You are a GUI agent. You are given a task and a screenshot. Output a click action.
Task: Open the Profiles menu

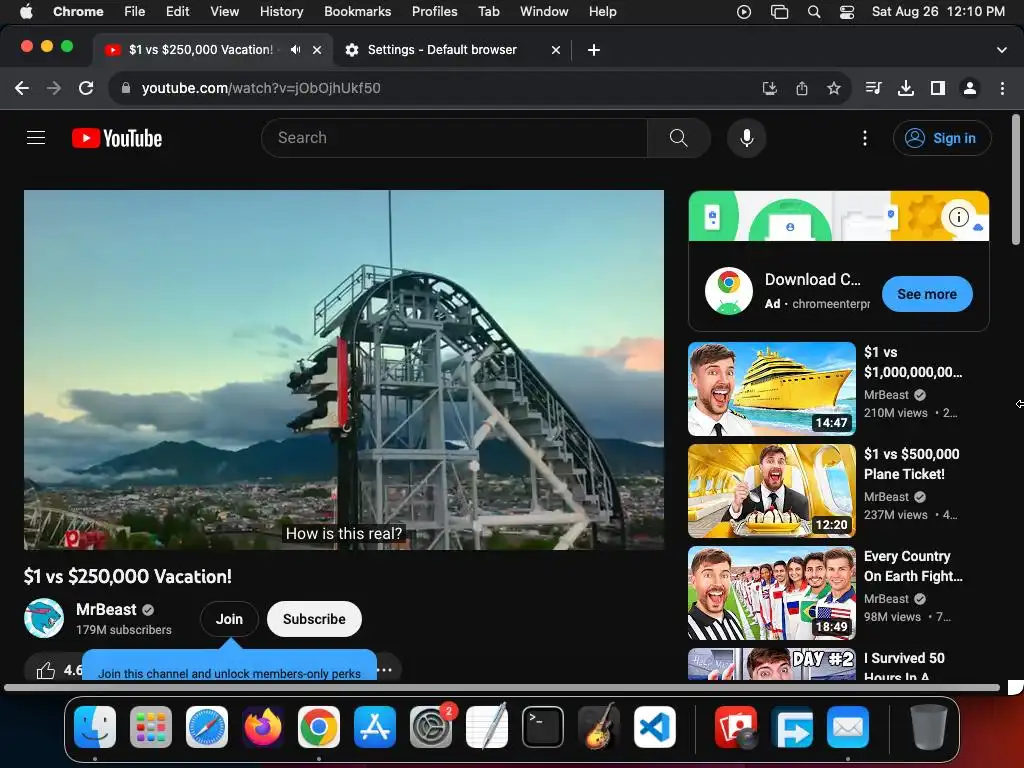(434, 12)
